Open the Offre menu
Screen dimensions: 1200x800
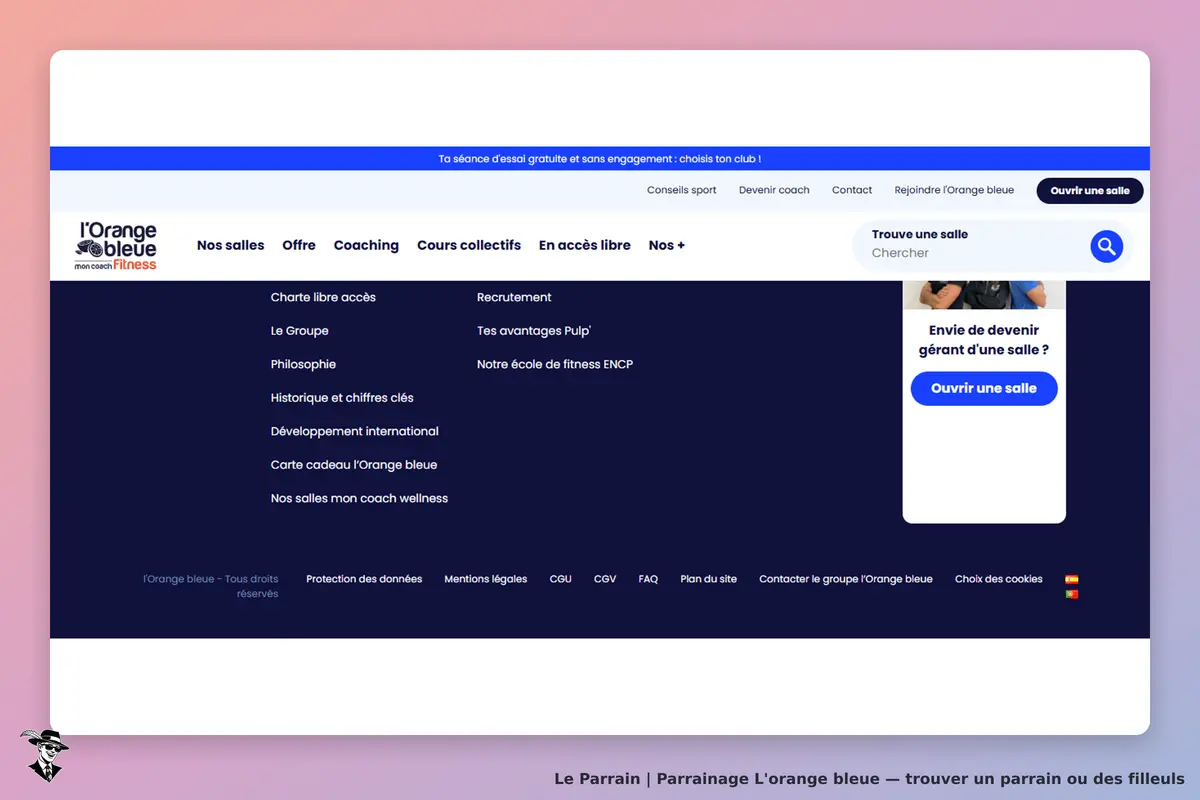point(299,245)
